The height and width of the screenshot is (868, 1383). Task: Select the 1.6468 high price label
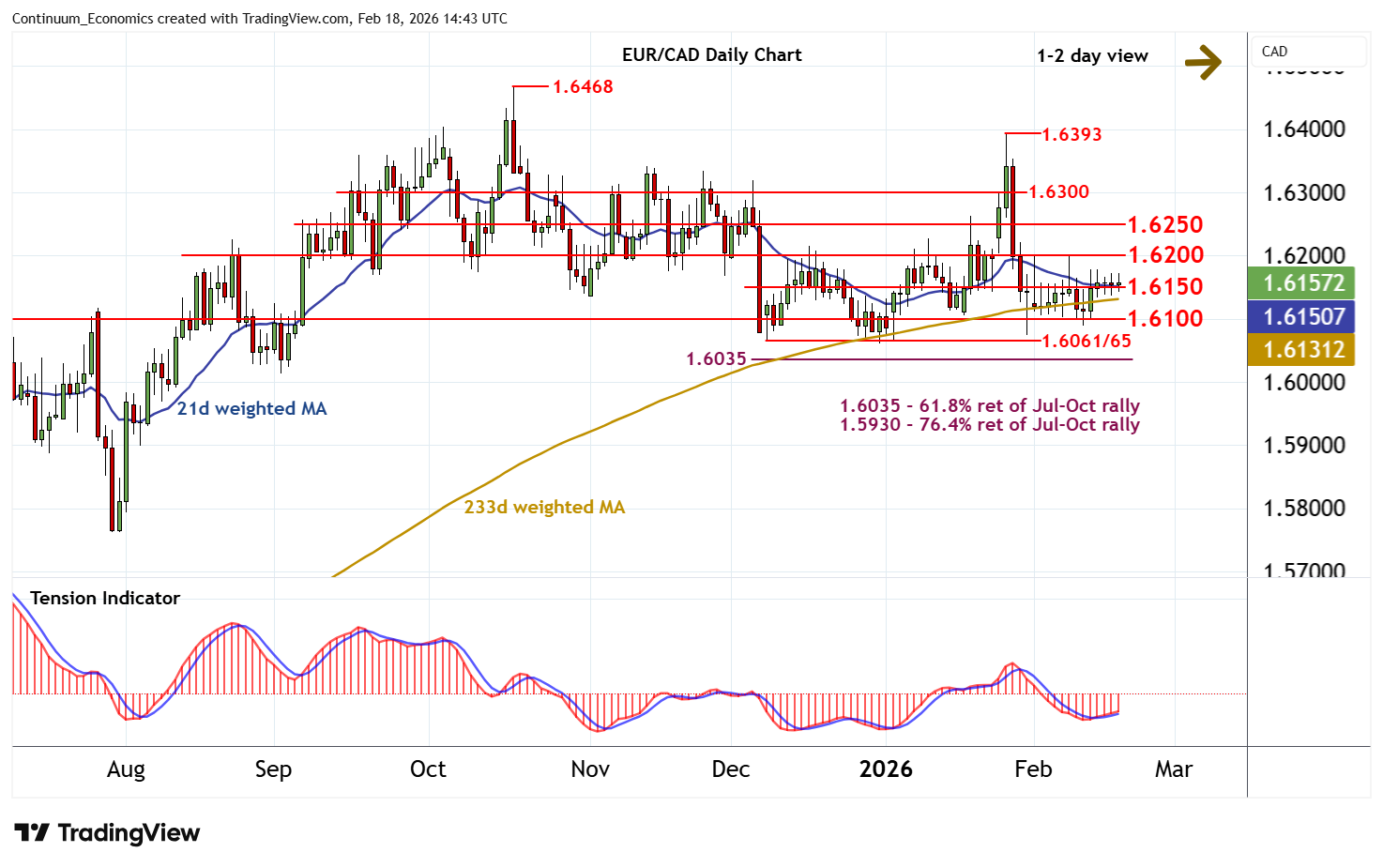pos(582,86)
